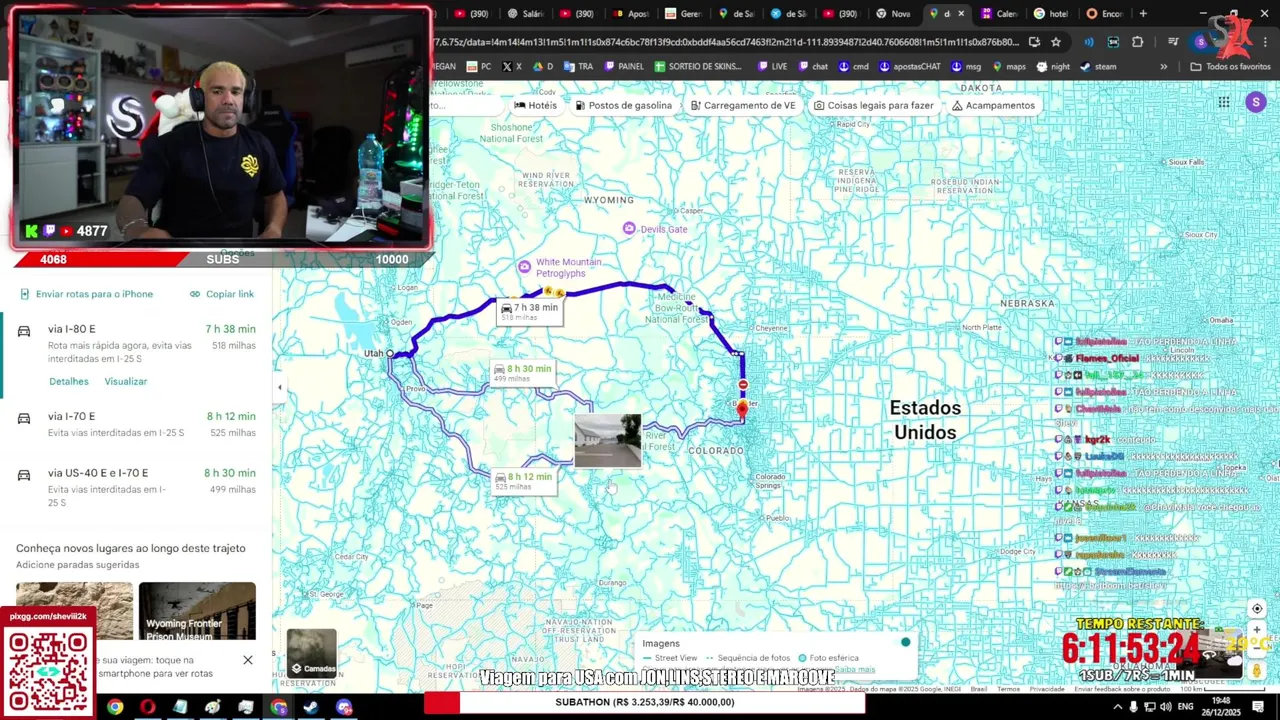Image resolution: width=1280 pixels, height=720 pixels.
Task: Click the 7 h 38 min route label on map
Action: tap(529, 311)
